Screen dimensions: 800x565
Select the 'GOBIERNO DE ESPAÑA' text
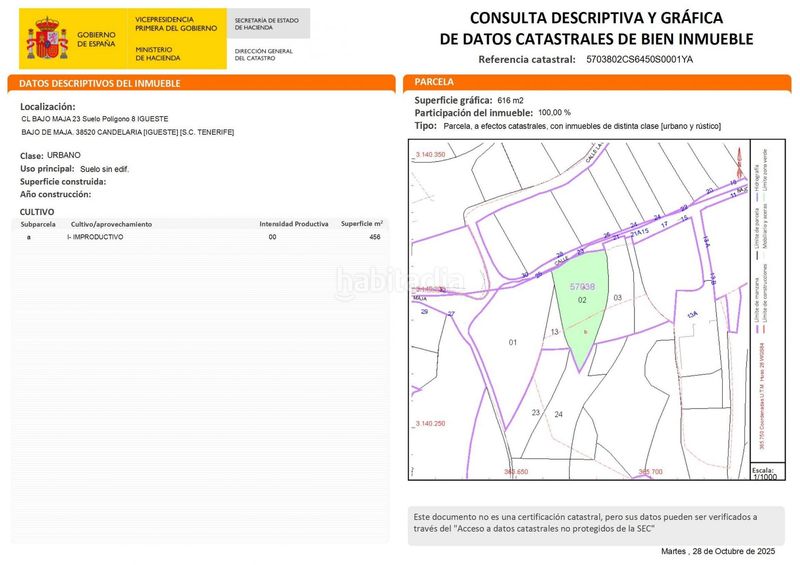(x=96, y=39)
